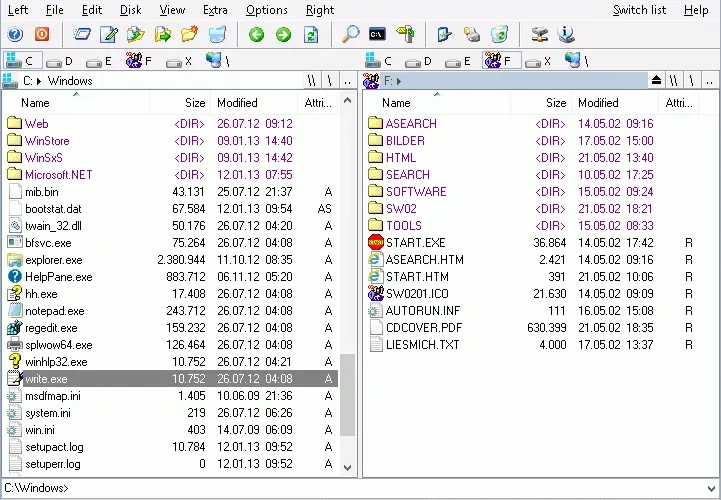This screenshot has height=500, width=721.
Task: Click the blue help question mark icon
Action: pos(15,34)
